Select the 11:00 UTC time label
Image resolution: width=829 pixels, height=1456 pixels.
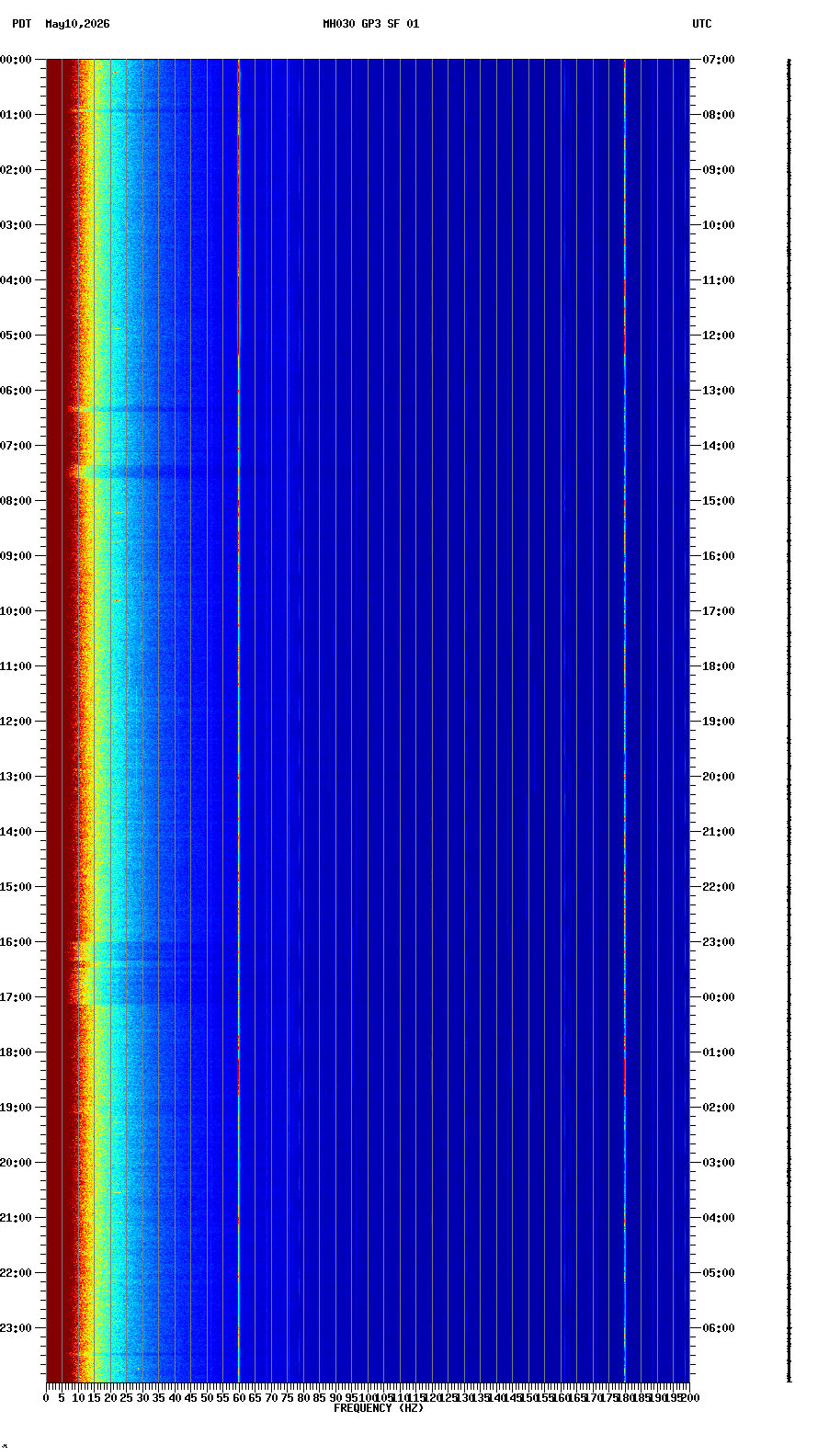click(719, 280)
